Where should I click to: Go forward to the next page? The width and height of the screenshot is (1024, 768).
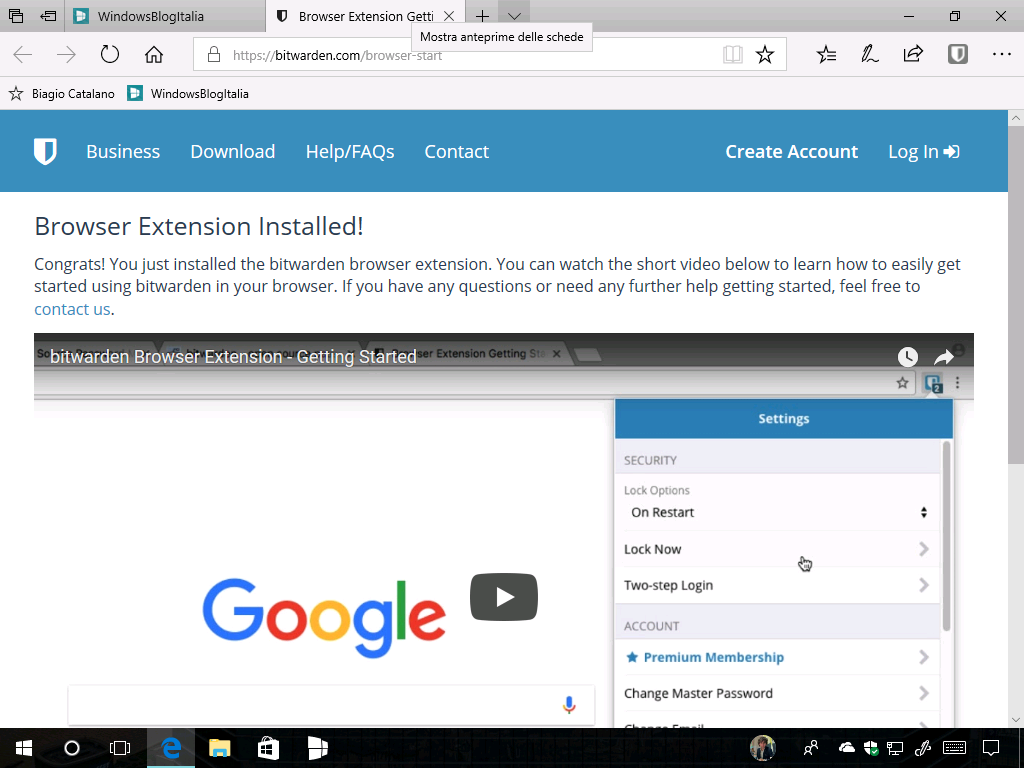pyautogui.click(x=66, y=55)
